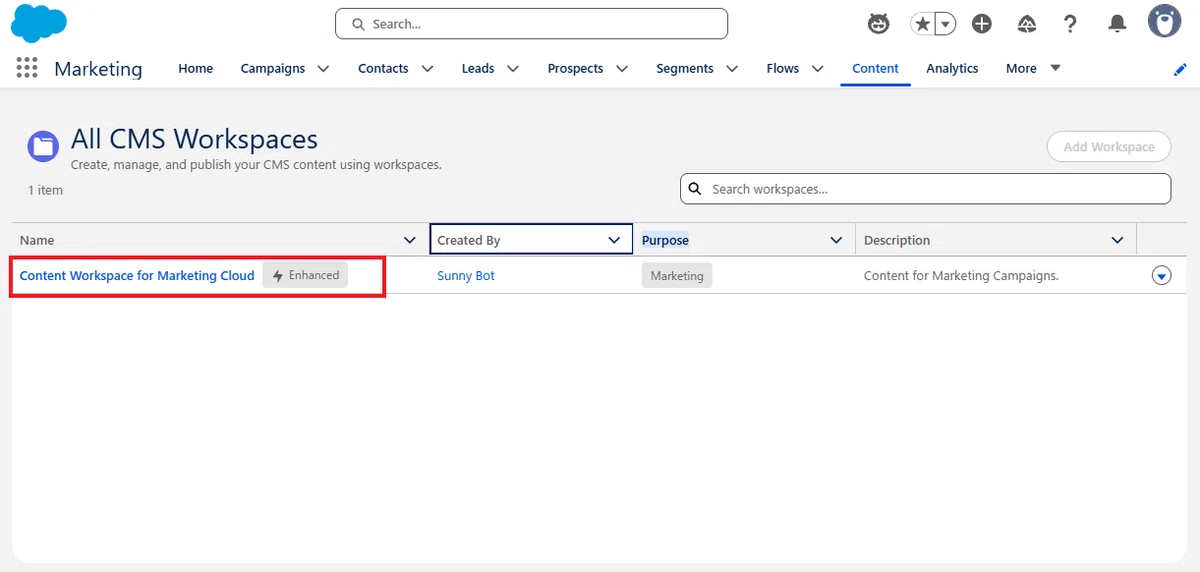The image size is (1200, 572).
Task: Click the Search workspaces field
Action: [x=925, y=189]
